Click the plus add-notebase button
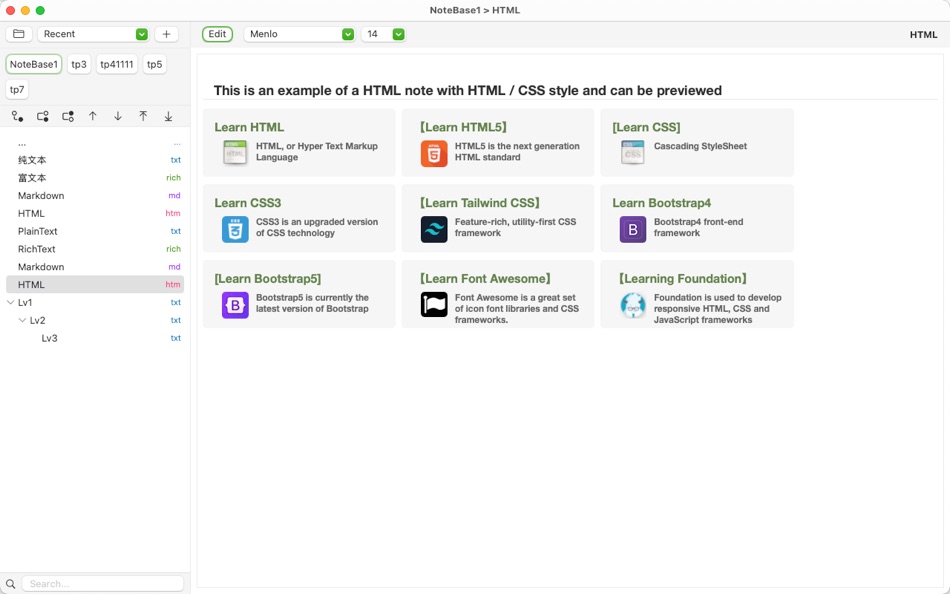Viewport: 950px width, 594px height. pos(166,34)
